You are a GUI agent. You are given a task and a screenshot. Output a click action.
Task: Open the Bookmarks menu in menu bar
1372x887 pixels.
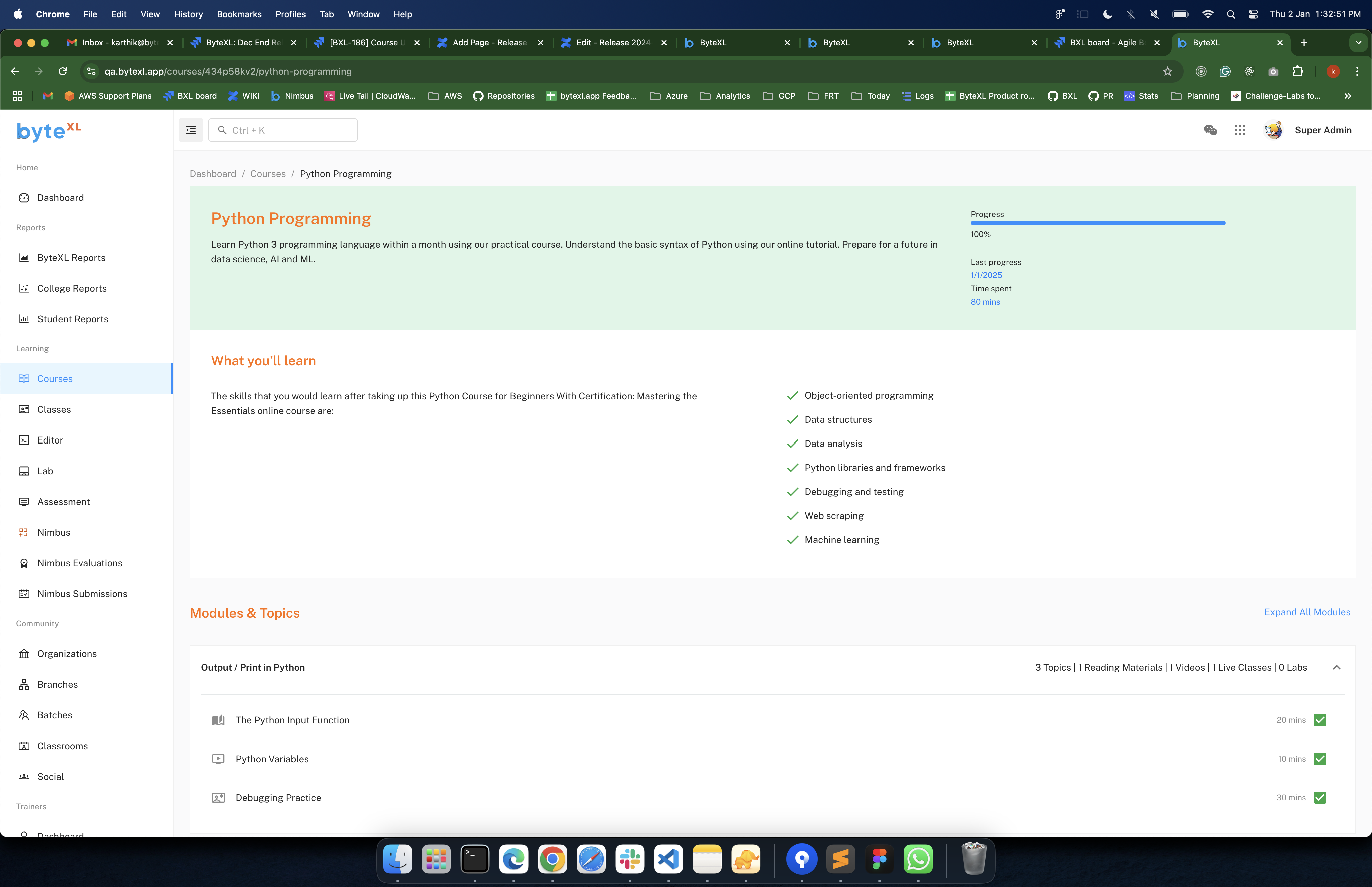pos(238,14)
